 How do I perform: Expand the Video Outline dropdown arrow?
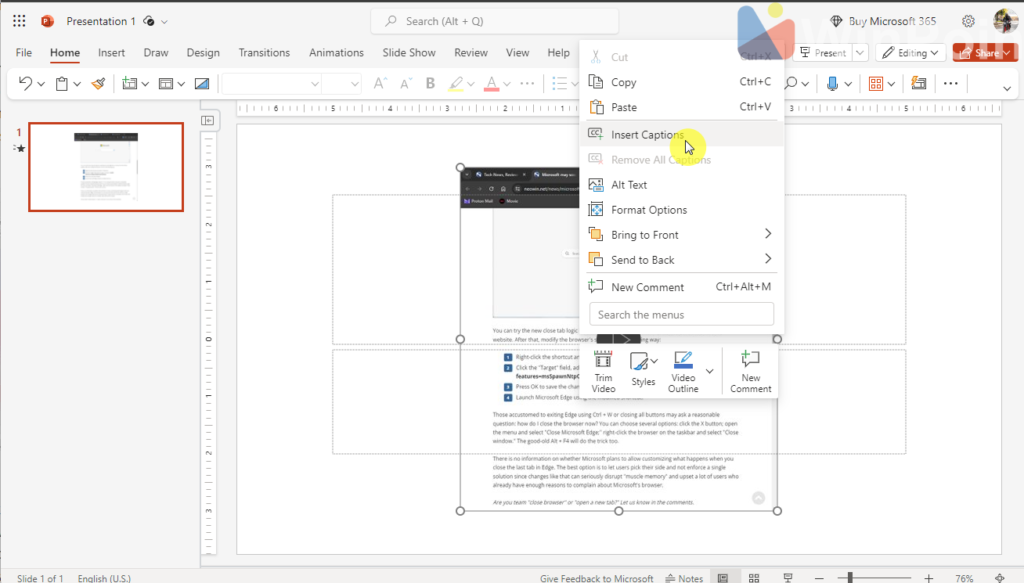coord(709,371)
